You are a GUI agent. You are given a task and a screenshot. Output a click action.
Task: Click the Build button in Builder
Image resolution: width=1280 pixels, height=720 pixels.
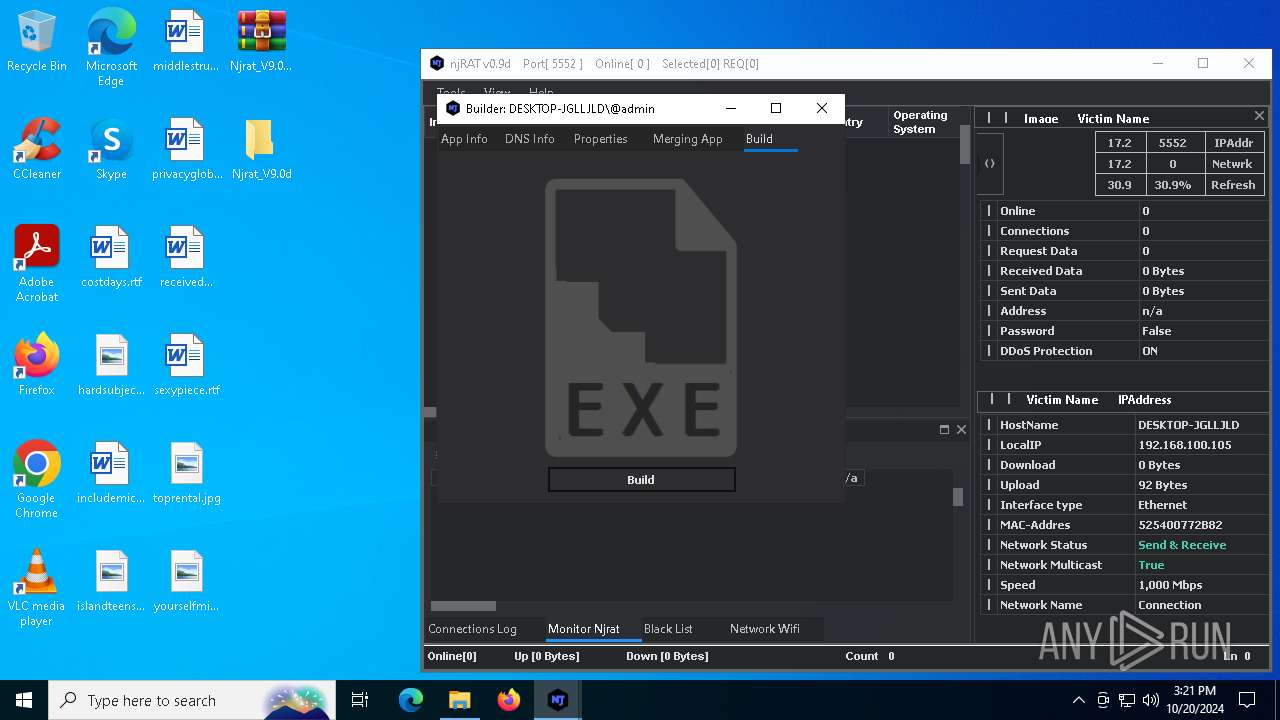coord(641,480)
